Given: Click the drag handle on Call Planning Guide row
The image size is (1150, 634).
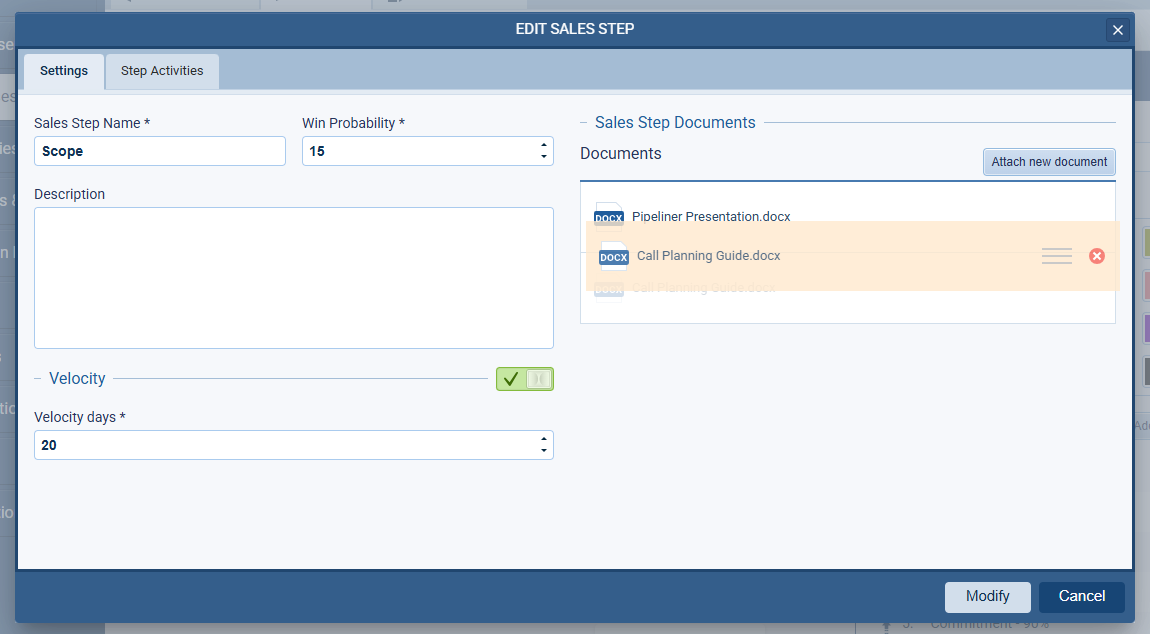Looking at the screenshot, I should (x=1056, y=256).
